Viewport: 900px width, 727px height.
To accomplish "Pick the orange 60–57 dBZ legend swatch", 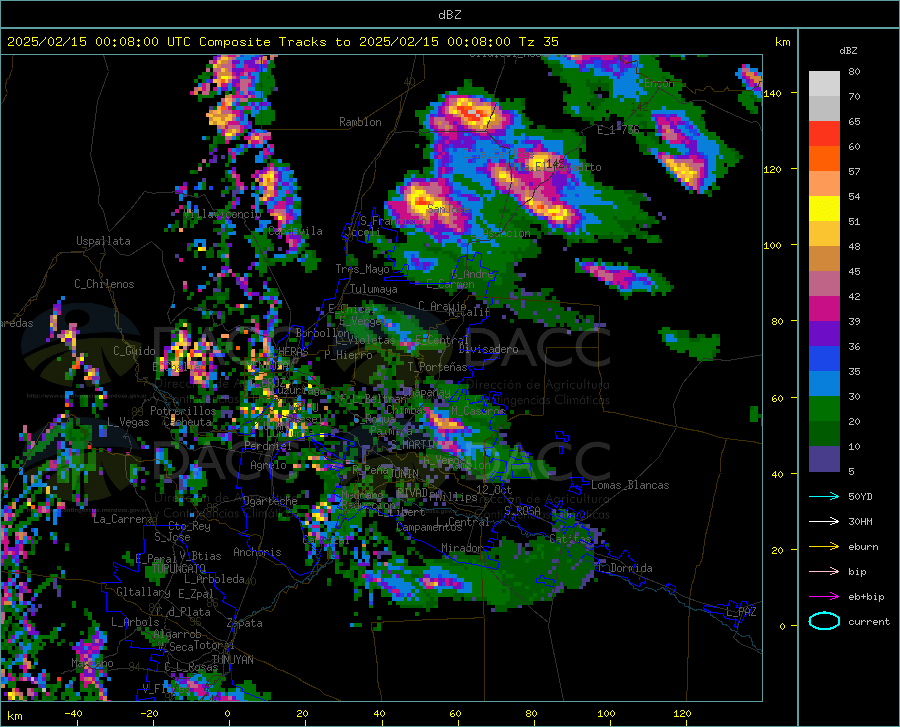I will pos(824,159).
